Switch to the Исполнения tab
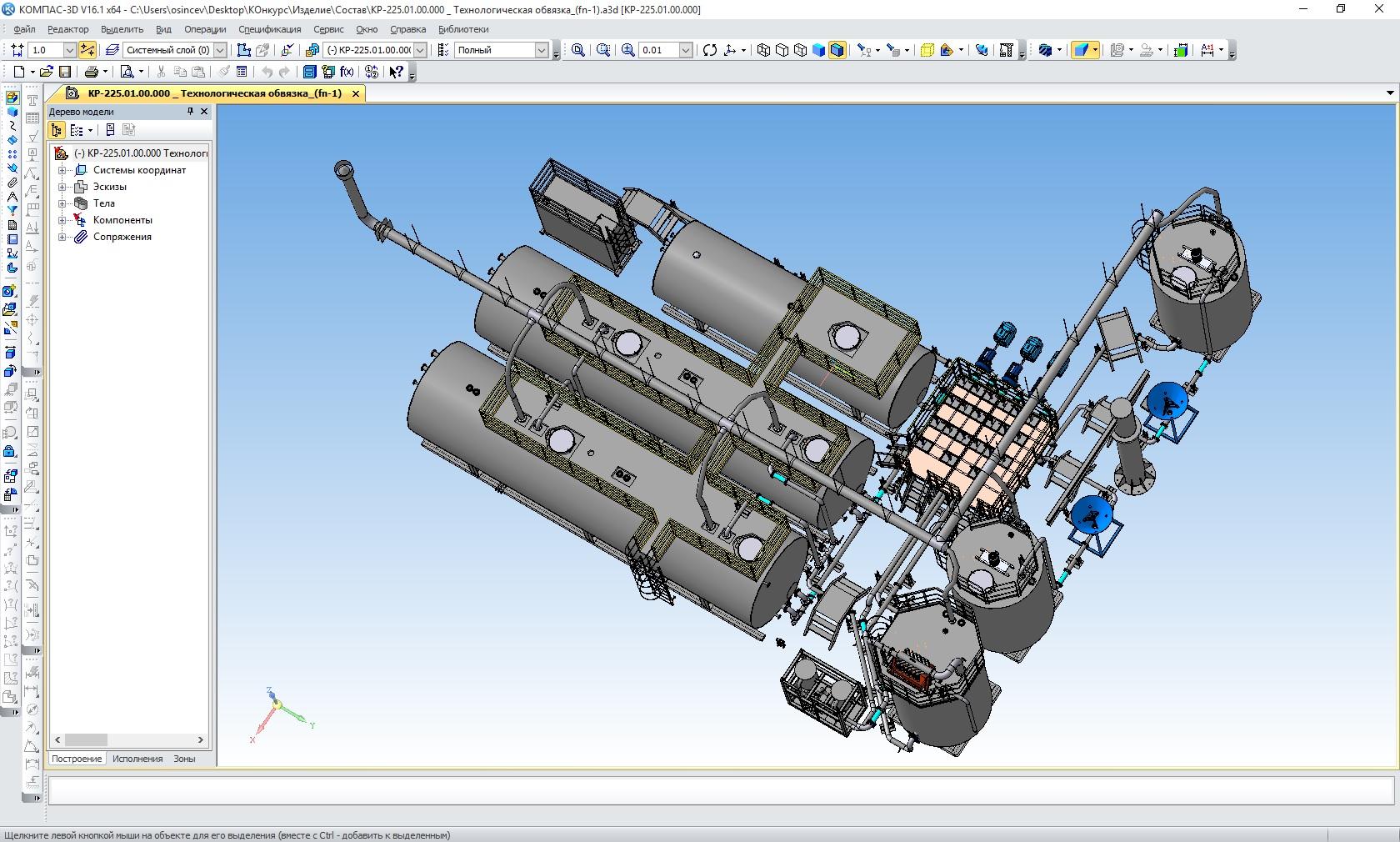 tap(137, 759)
